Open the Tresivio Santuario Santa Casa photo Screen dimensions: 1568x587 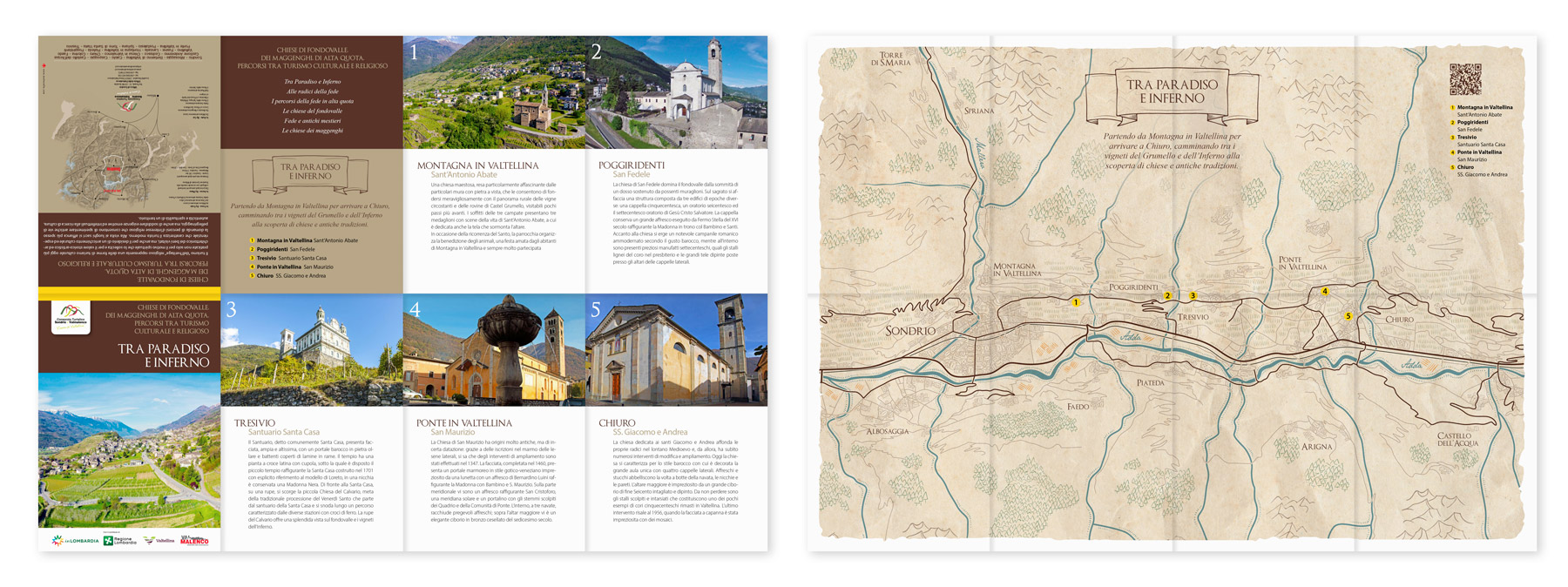pos(312,350)
